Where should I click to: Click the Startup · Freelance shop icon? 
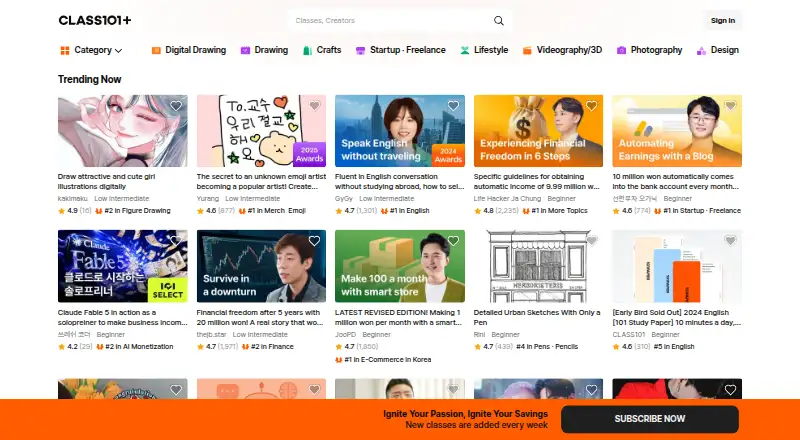coord(360,50)
